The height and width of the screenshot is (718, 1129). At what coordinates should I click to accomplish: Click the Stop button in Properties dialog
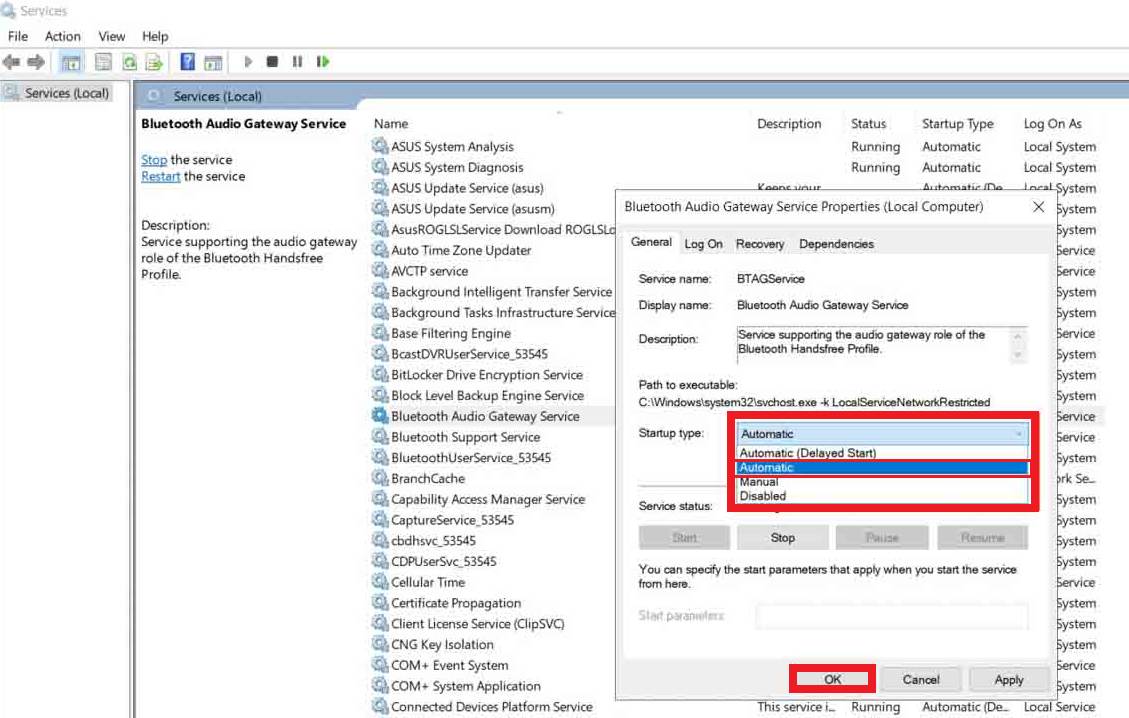point(782,537)
